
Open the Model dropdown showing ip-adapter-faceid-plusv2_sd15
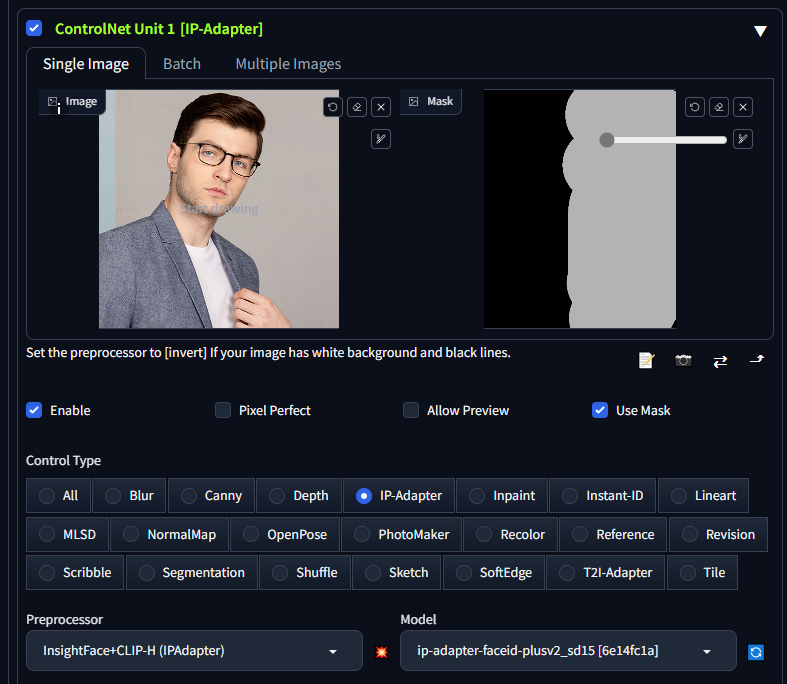(568, 651)
